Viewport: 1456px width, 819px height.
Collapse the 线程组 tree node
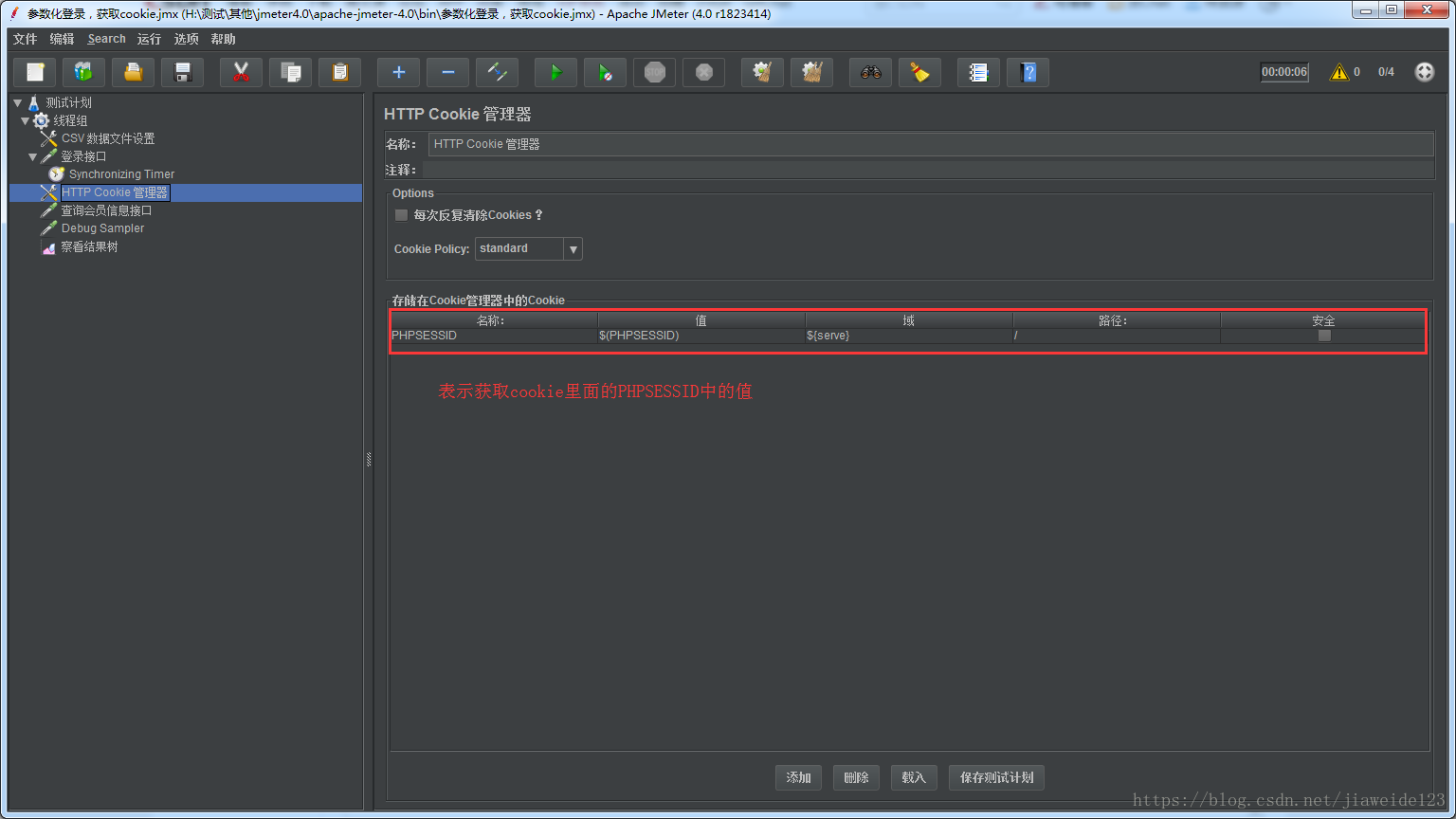(x=26, y=120)
